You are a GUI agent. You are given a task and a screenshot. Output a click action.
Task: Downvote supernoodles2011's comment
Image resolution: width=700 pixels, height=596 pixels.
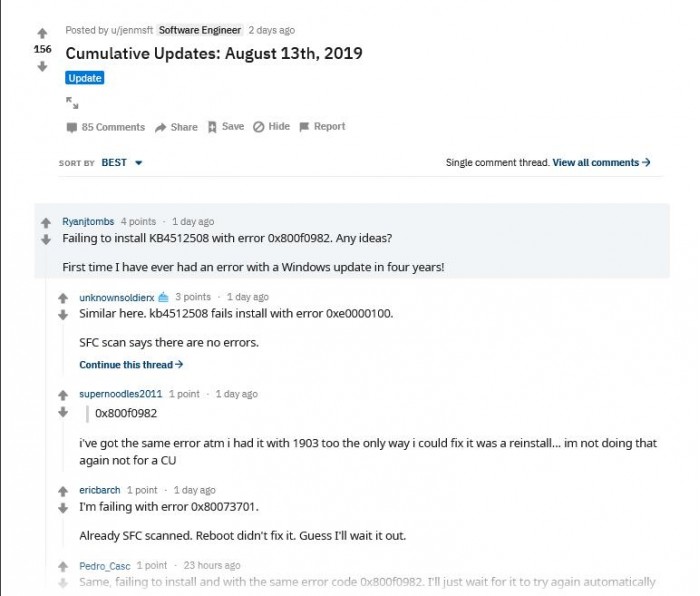pos(63,412)
